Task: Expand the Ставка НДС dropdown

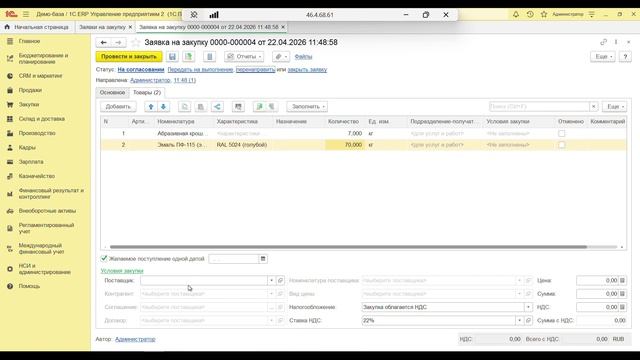Action: pos(519,320)
